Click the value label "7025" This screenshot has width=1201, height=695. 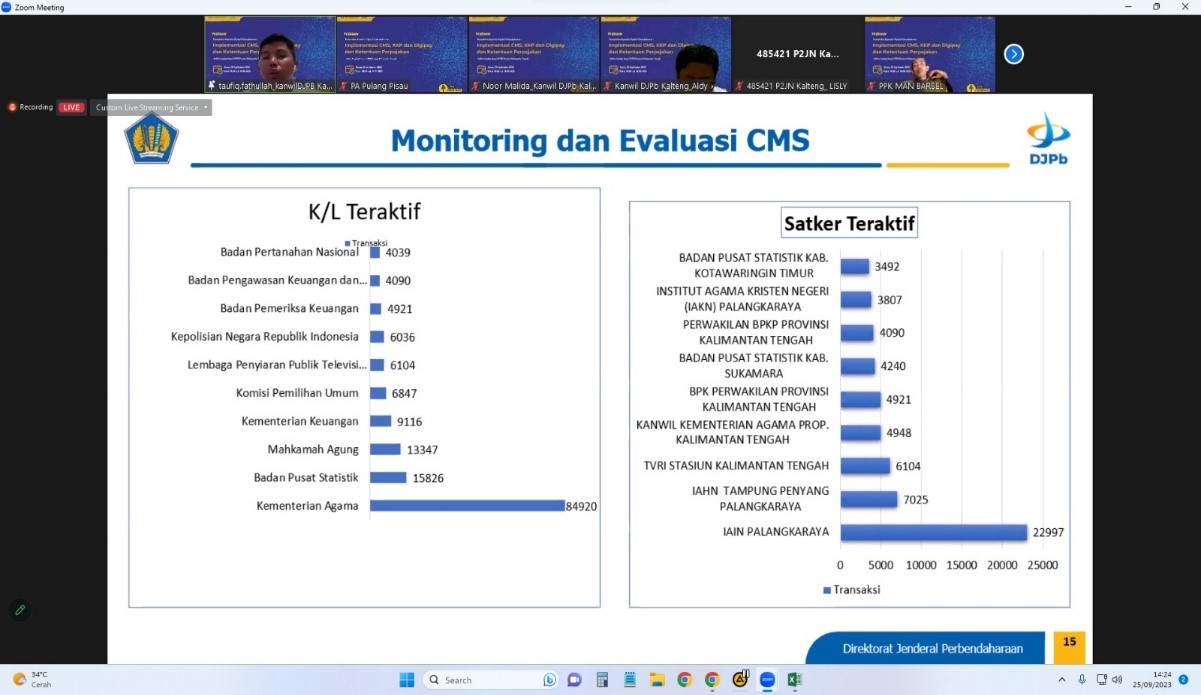click(915, 499)
